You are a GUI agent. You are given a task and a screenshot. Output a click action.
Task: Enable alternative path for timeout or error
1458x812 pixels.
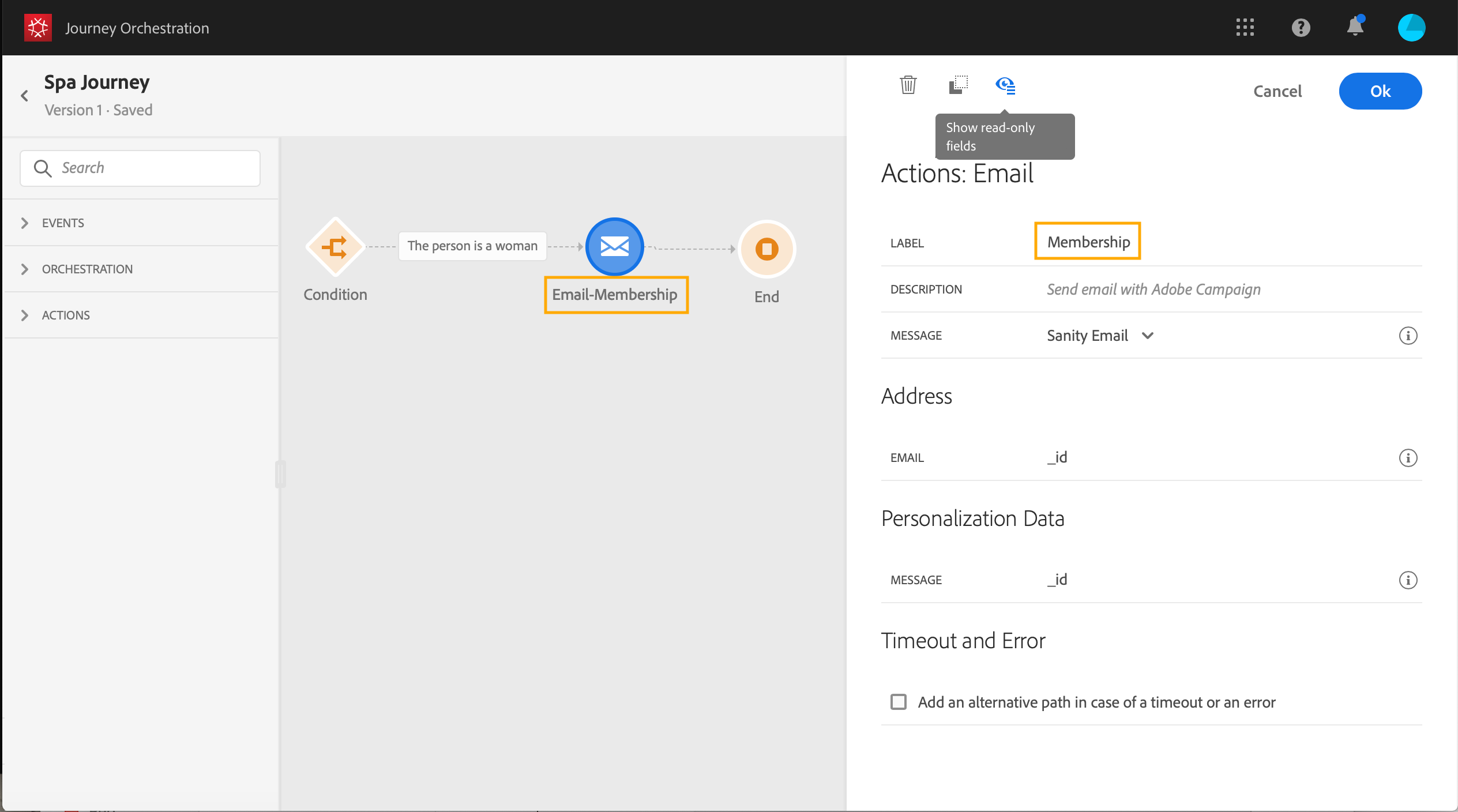(x=899, y=702)
